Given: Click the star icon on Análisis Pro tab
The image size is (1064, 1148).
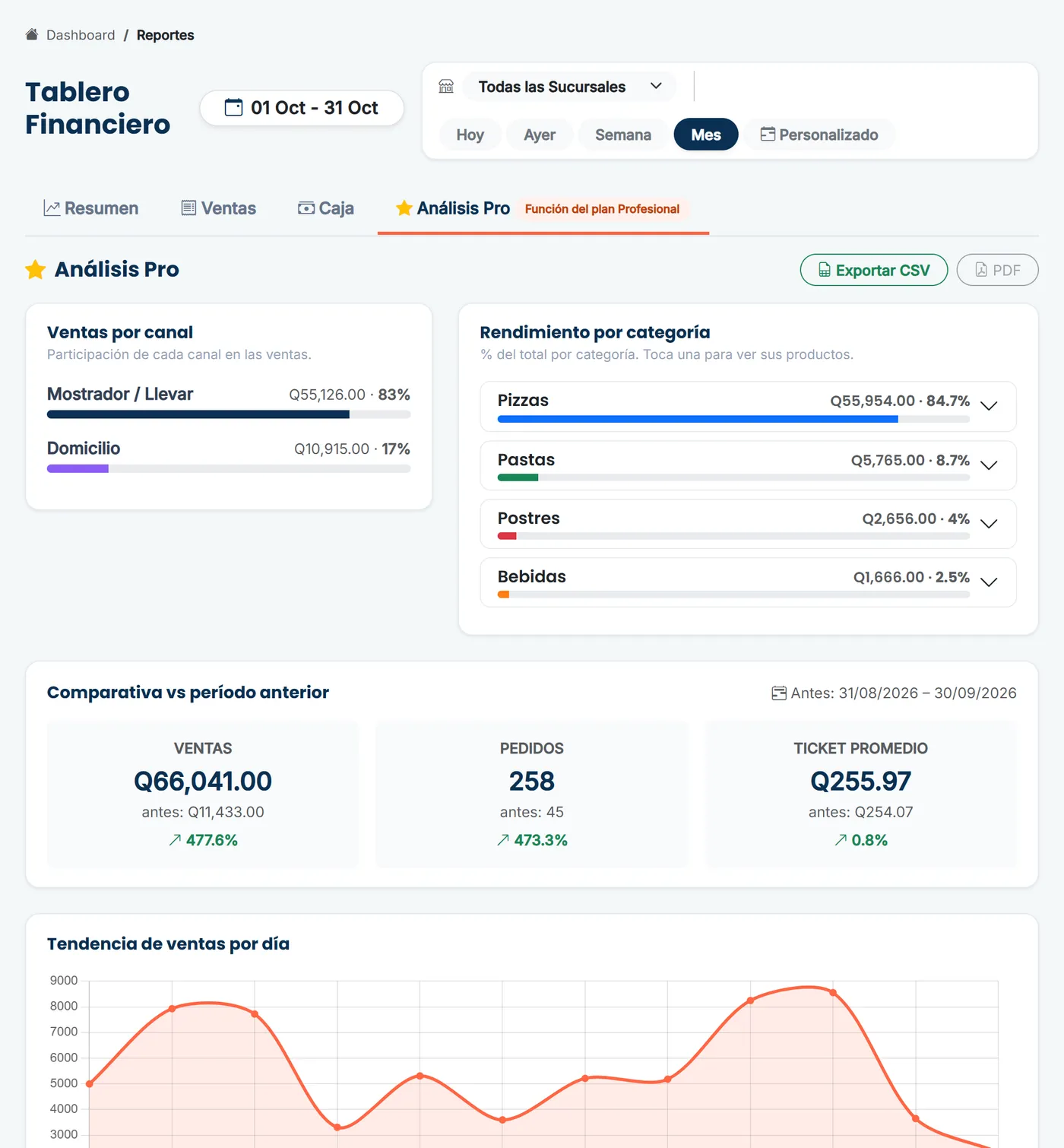Looking at the screenshot, I should tap(404, 208).
